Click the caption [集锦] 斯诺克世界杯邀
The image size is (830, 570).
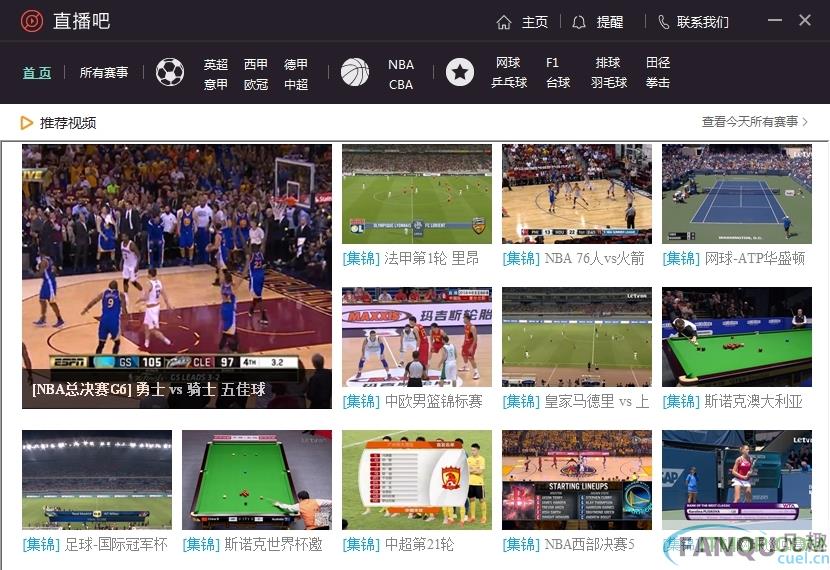(x=252, y=545)
